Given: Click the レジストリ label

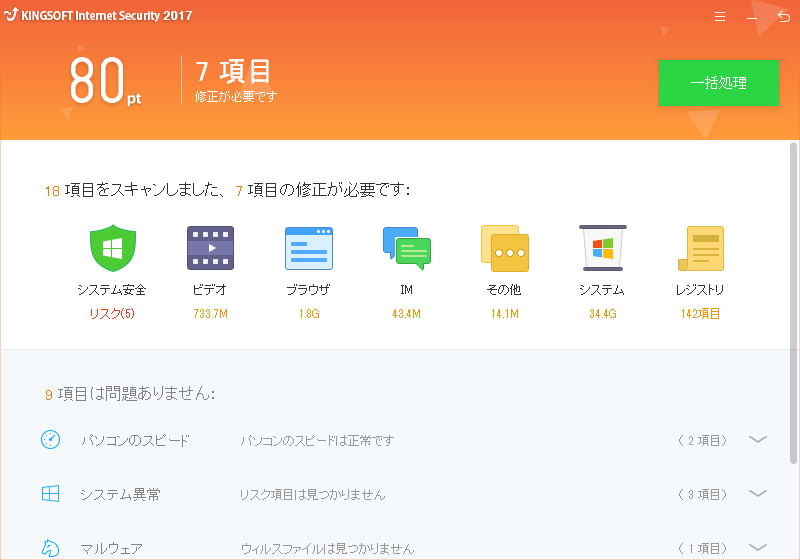Looking at the screenshot, I should point(700,290).
